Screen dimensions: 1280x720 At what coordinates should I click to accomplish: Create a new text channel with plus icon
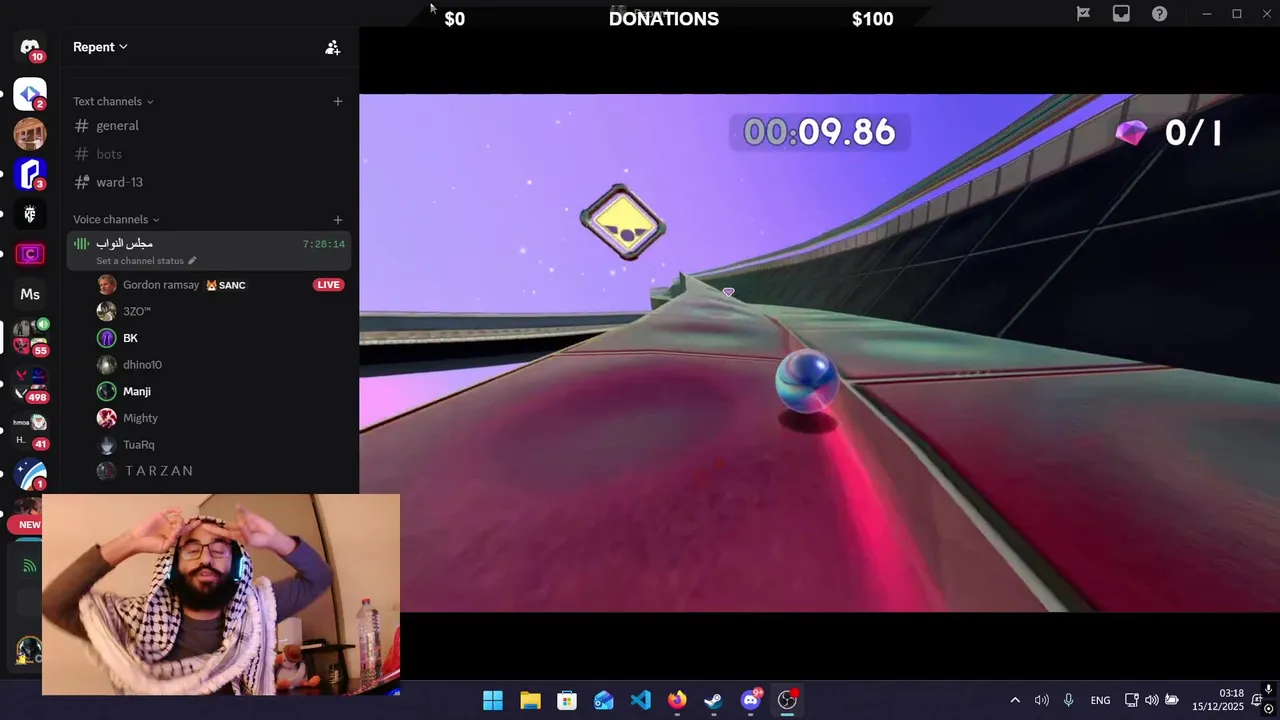[x=338, y=101]
